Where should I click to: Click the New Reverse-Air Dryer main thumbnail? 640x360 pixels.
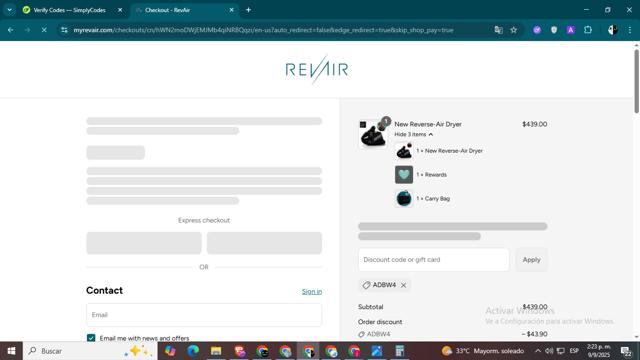coord(373,133)
